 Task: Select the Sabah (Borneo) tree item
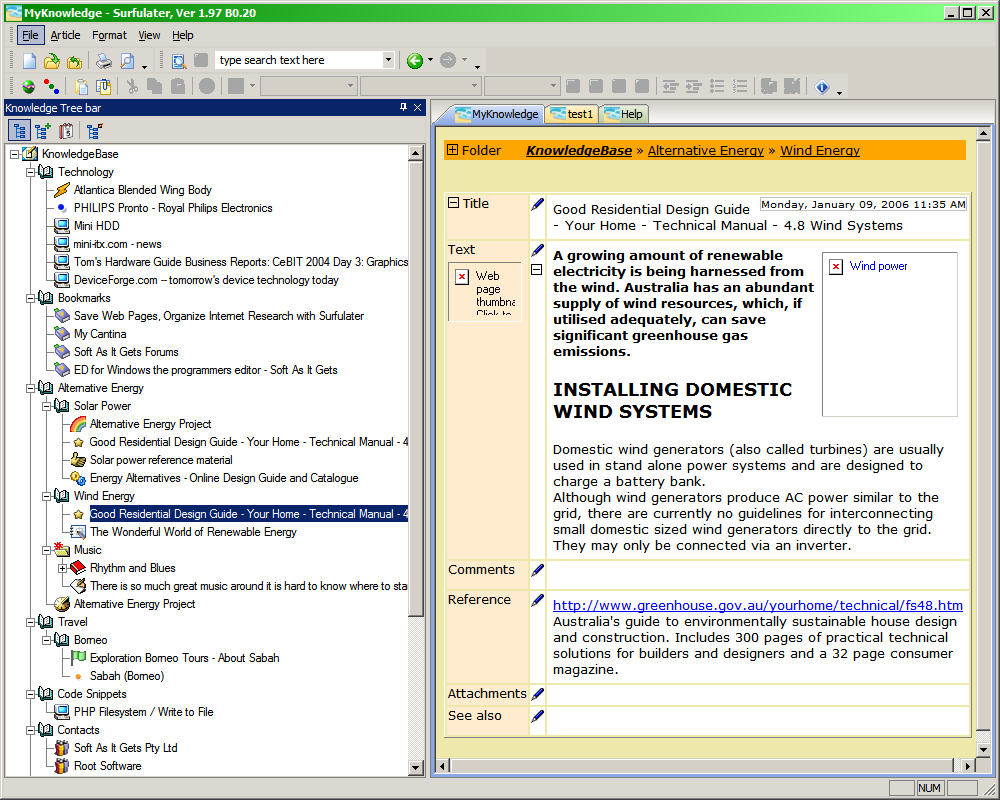pos(127,676)
